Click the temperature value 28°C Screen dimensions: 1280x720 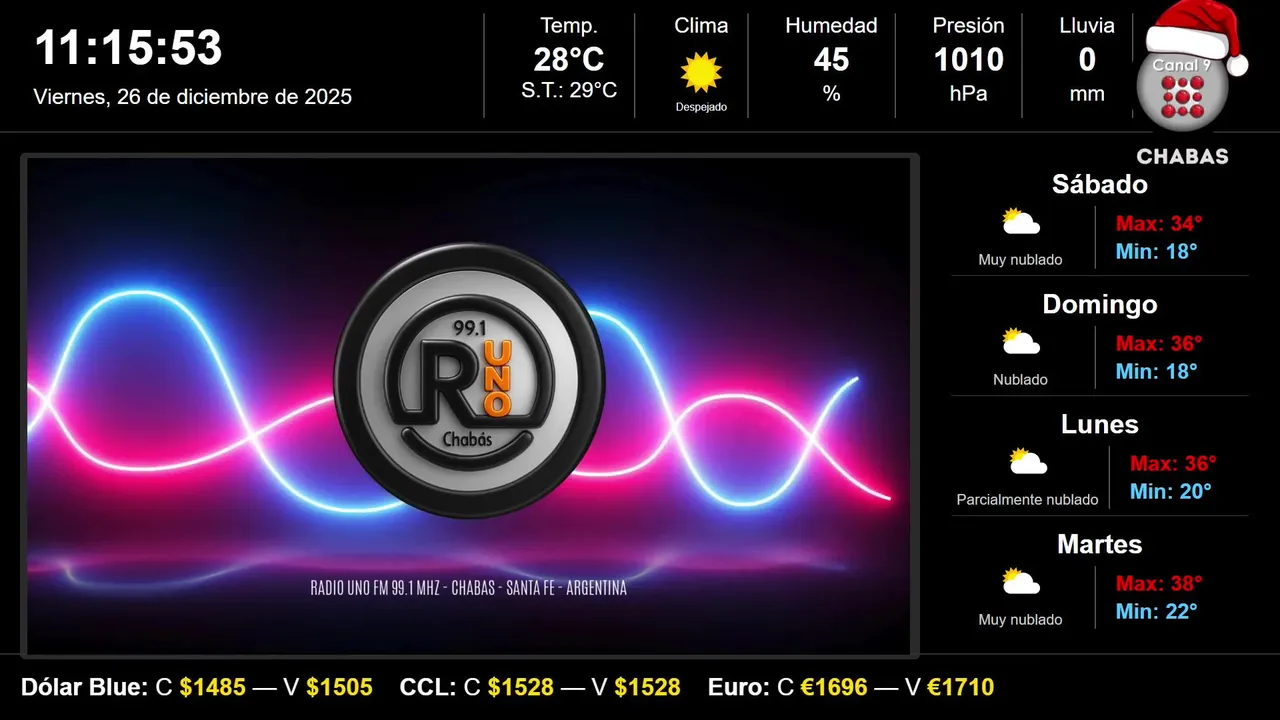[569, 60]
